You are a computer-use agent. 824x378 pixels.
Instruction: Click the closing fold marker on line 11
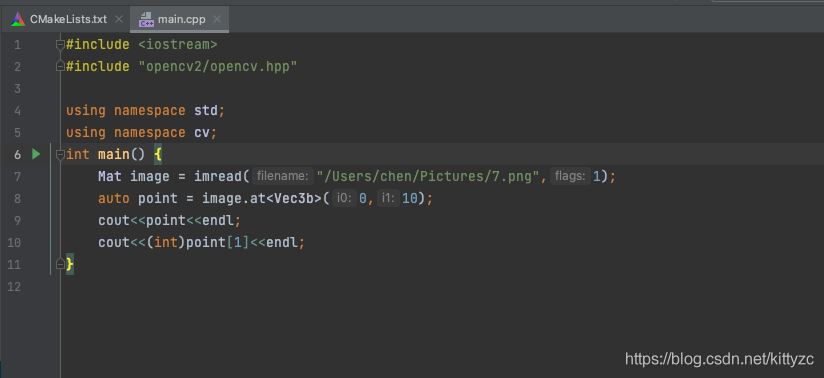[x=60, y=264]
